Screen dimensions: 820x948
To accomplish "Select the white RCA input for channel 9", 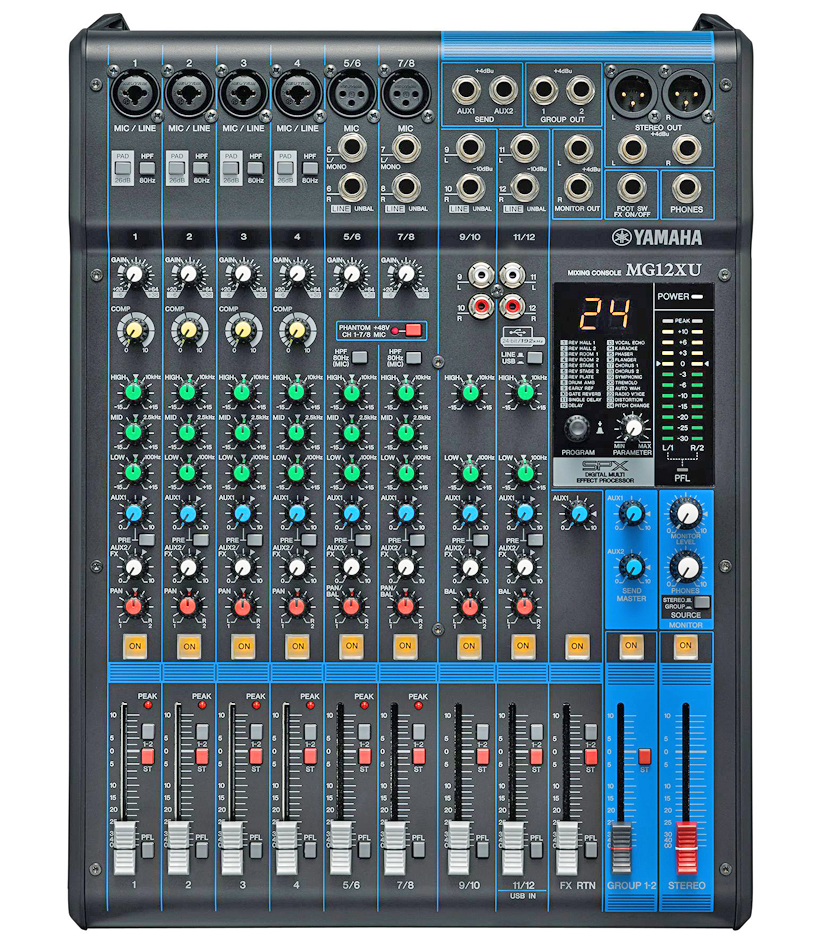I will click(x=481, y=276).
